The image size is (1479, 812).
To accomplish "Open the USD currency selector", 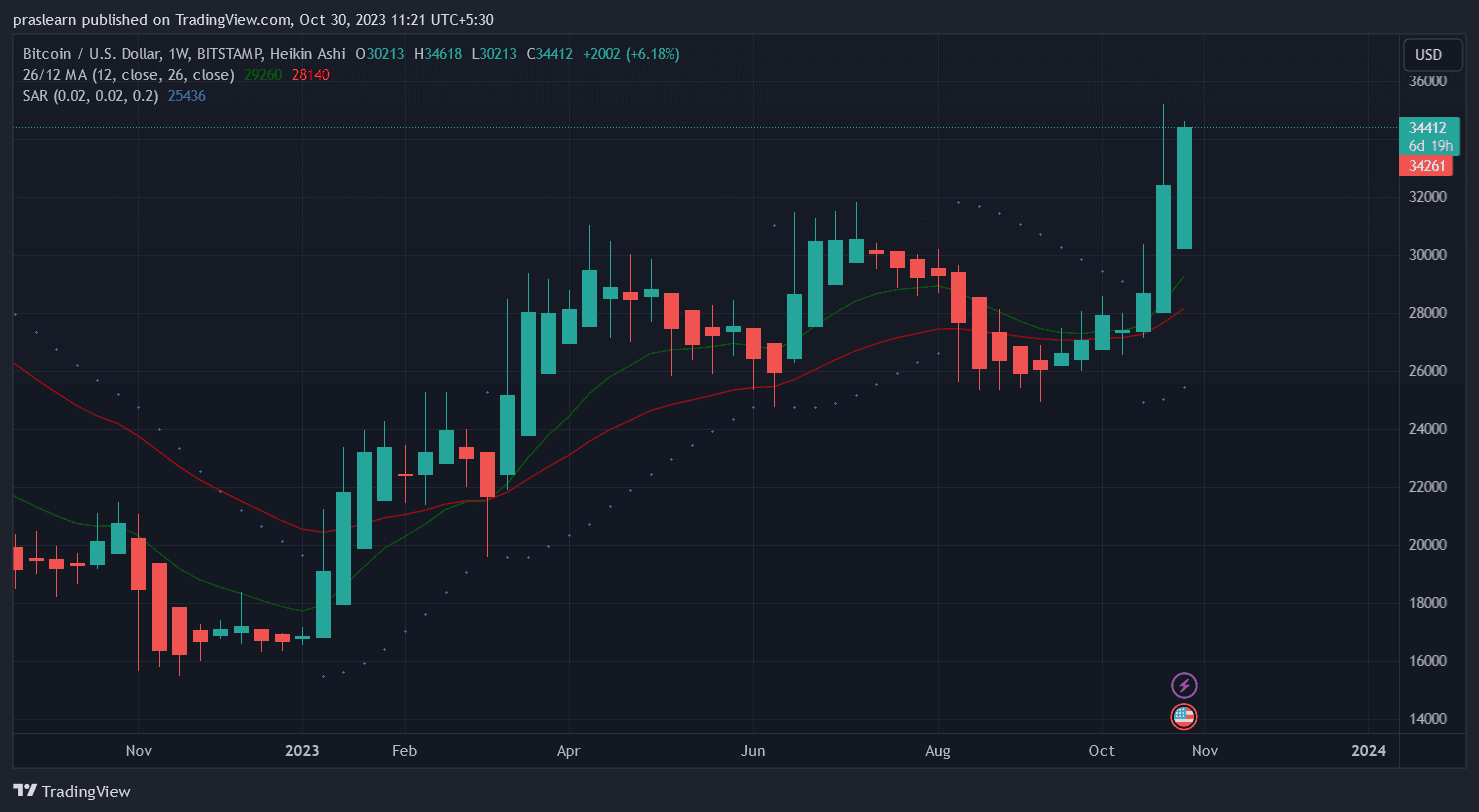I will pos(1429,54).
